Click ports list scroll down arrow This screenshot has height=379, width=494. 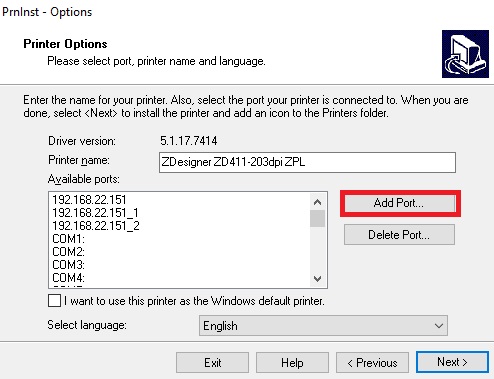click(x=317, y=278)
